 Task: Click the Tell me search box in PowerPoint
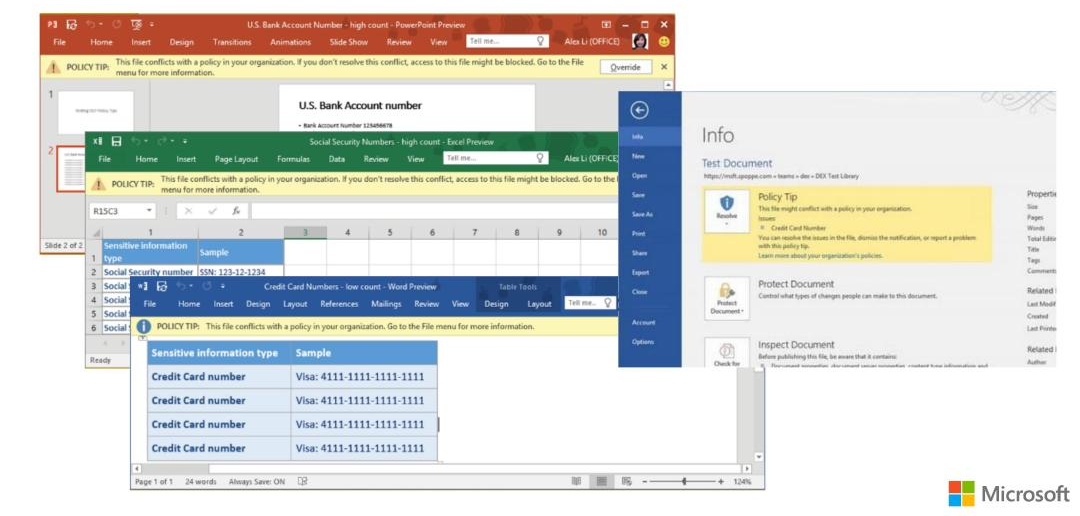click(x=507, y=41)
